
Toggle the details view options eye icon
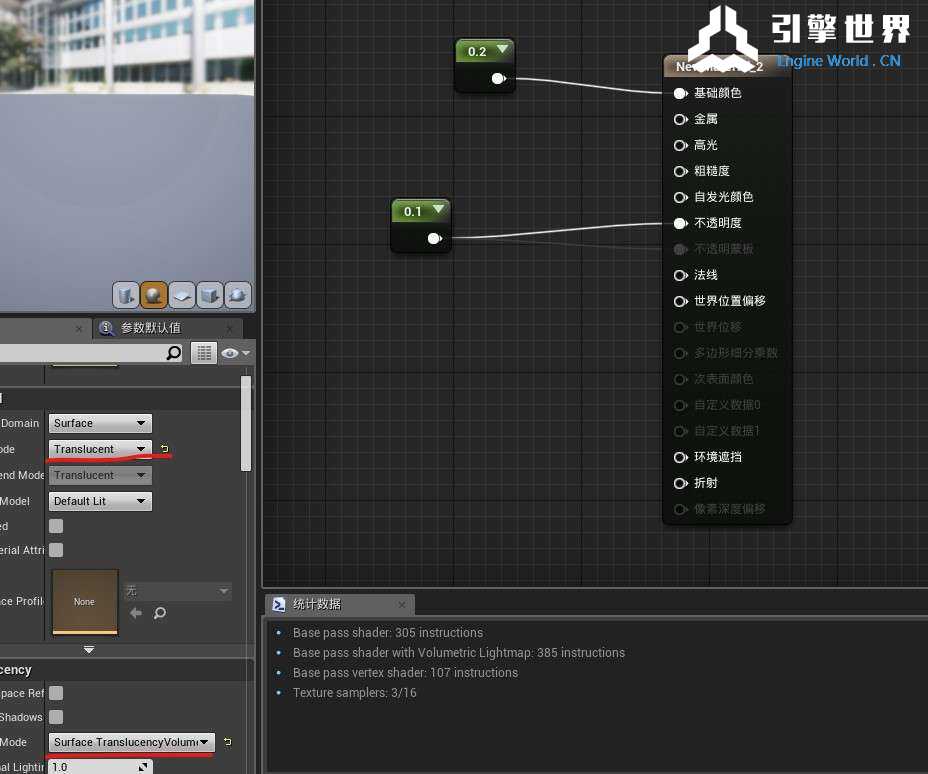(x=235, y=353)
